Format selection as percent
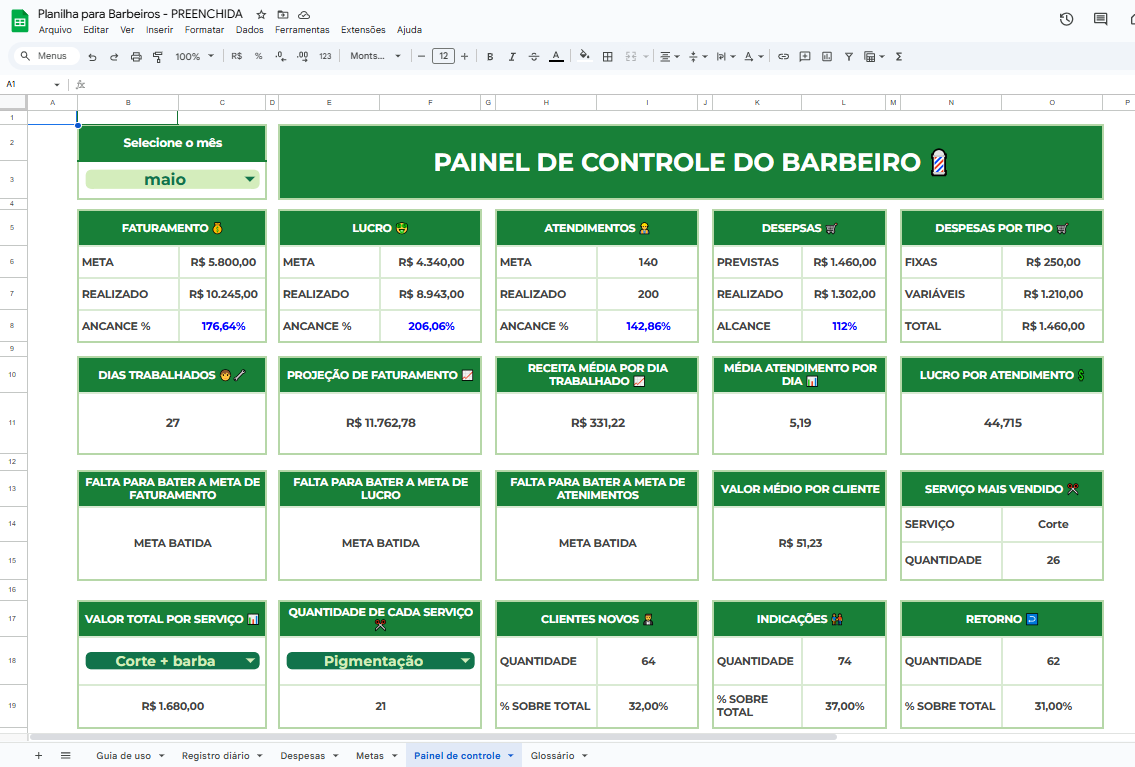 coord(258,57)
